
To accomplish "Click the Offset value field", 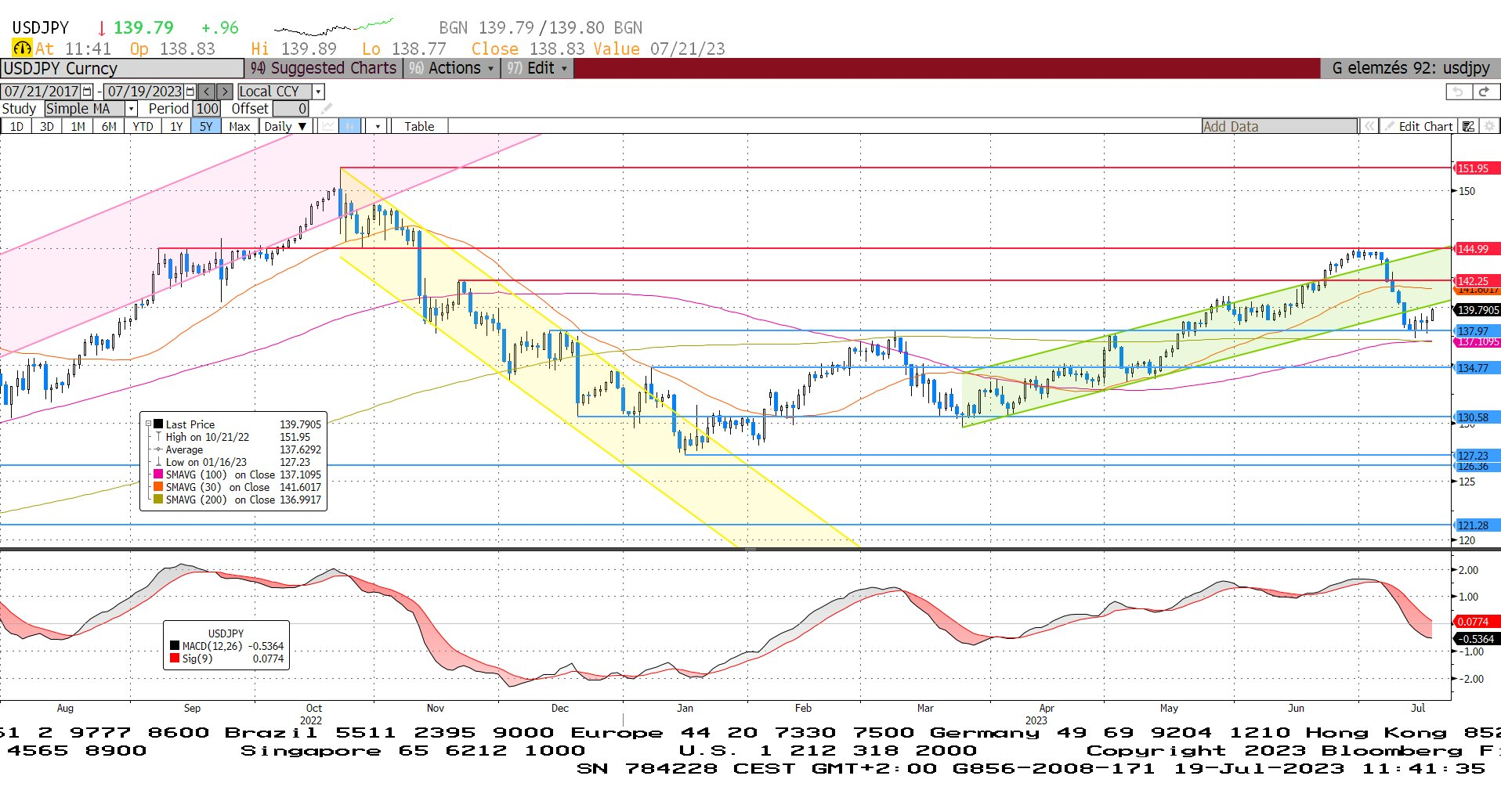I will tap(291, 109).
